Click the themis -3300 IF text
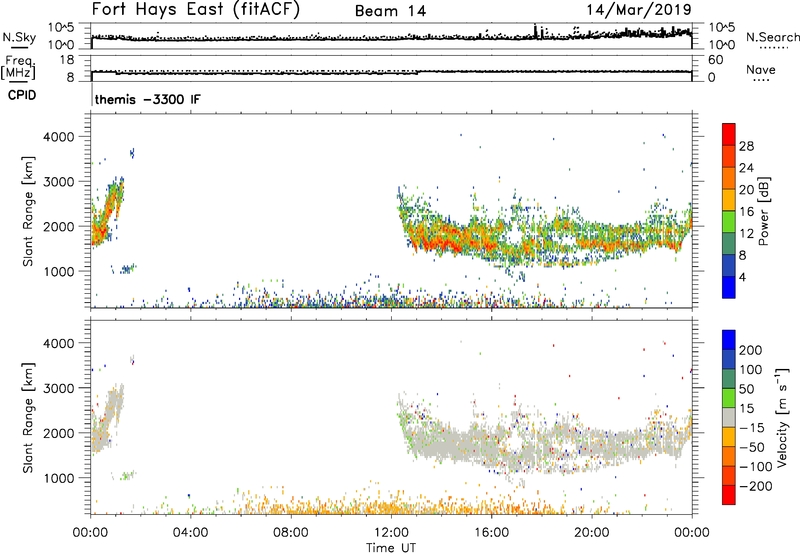800x554 pixels. (148, 99)
